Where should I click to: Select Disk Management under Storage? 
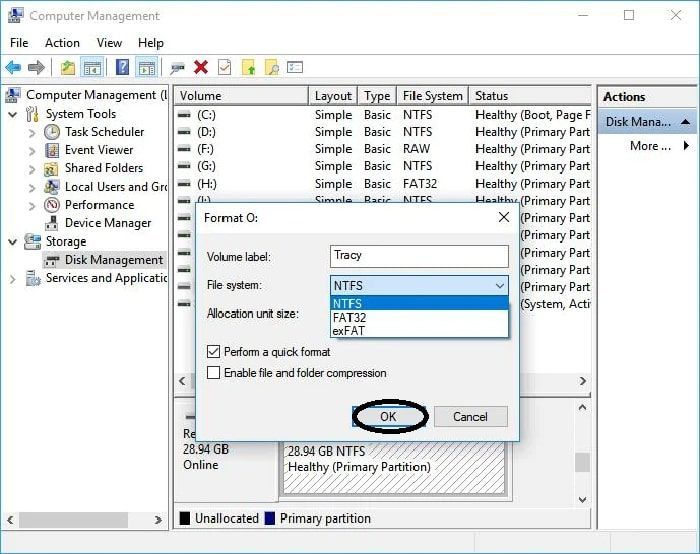pyautogui.click(x=114, y=260)
